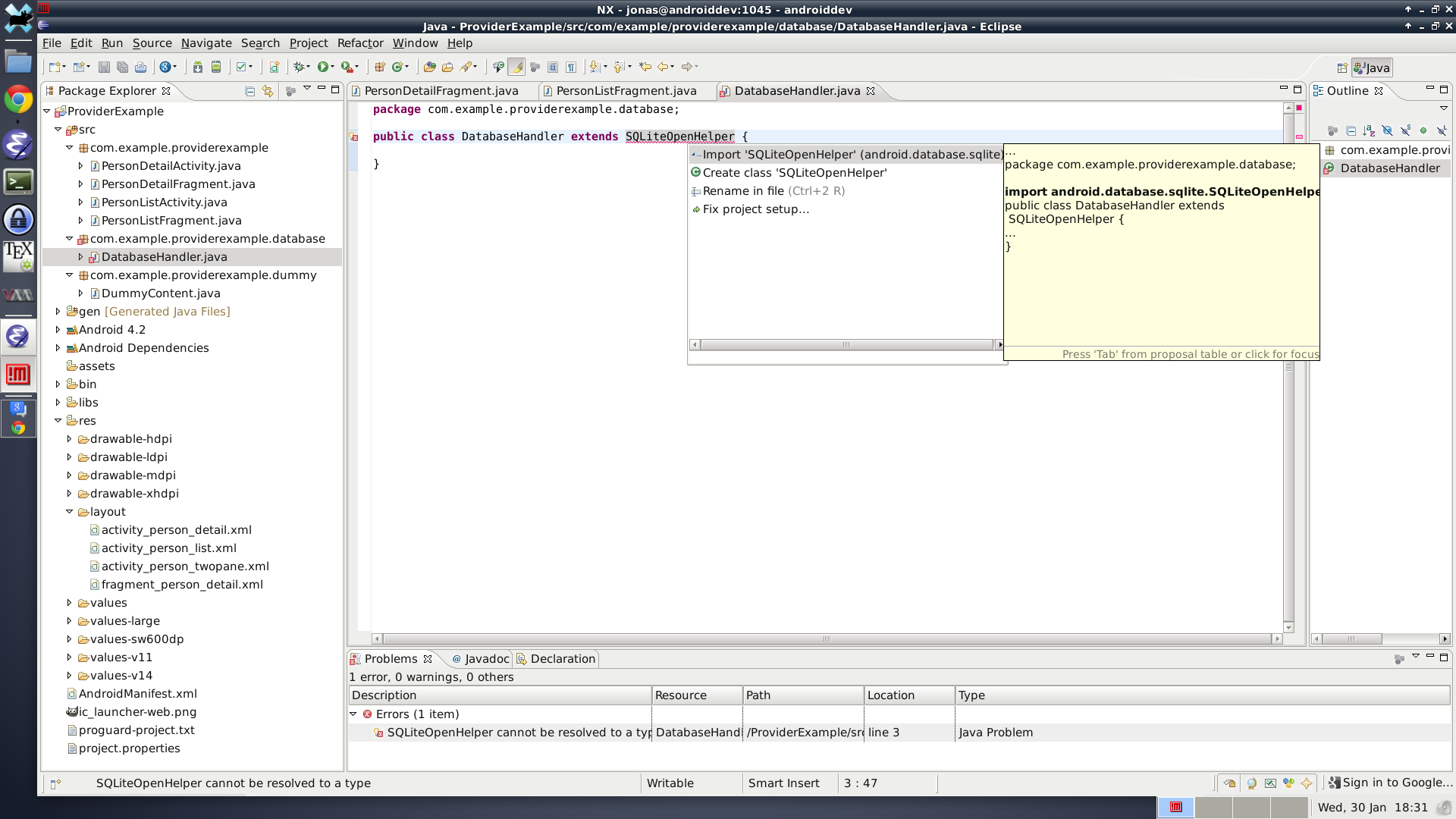Expand the gen Generated Java Files folder
The height and width of the screenshot is (819, 1456).
pyautogui.click(x=58, y=311)
